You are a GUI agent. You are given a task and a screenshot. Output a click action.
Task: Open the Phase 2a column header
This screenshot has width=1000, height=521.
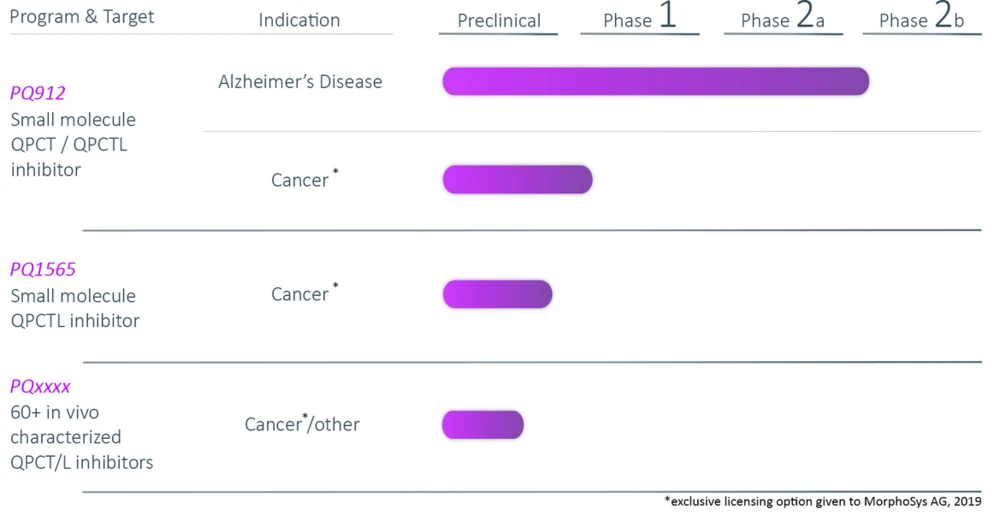point(782,20)
